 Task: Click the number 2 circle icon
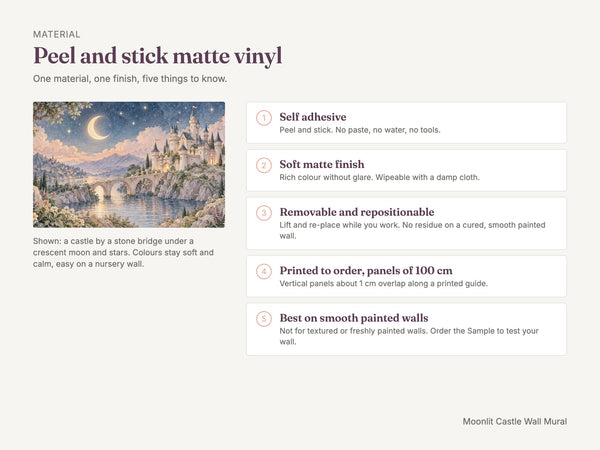point(264,165)
